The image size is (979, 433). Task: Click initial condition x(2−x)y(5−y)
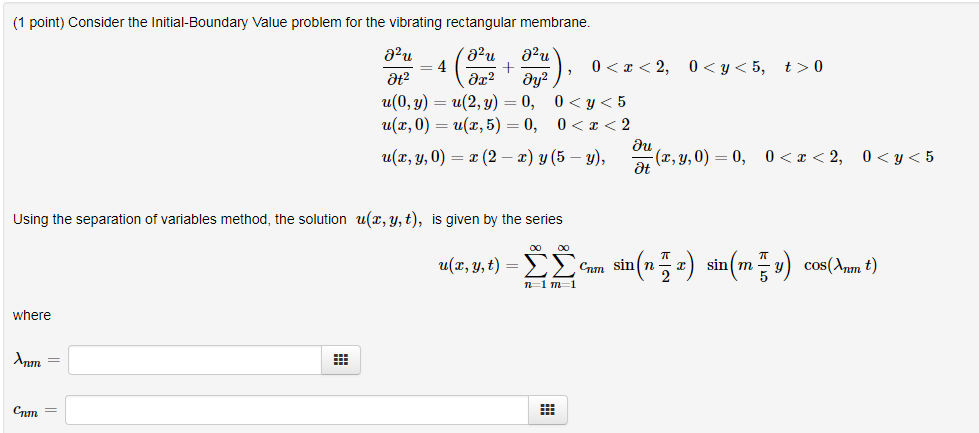point(493,157)
